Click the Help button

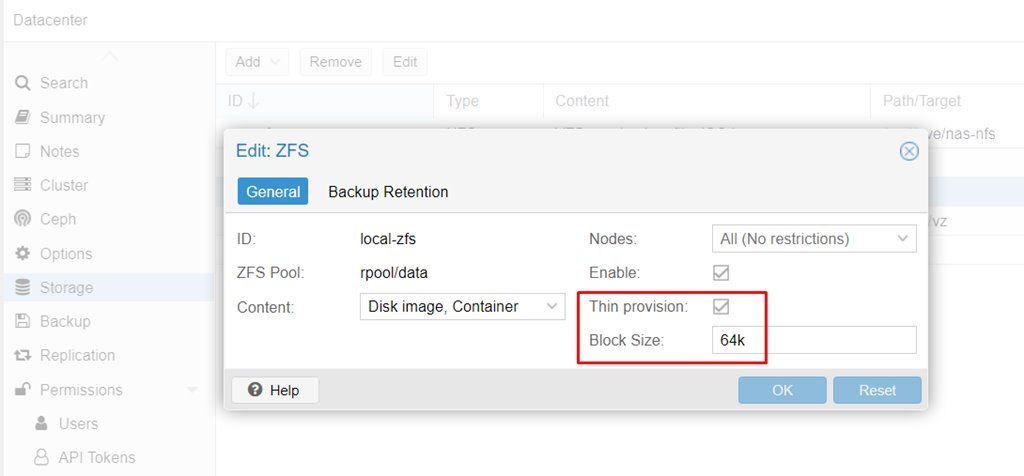[x=275, y=390]
